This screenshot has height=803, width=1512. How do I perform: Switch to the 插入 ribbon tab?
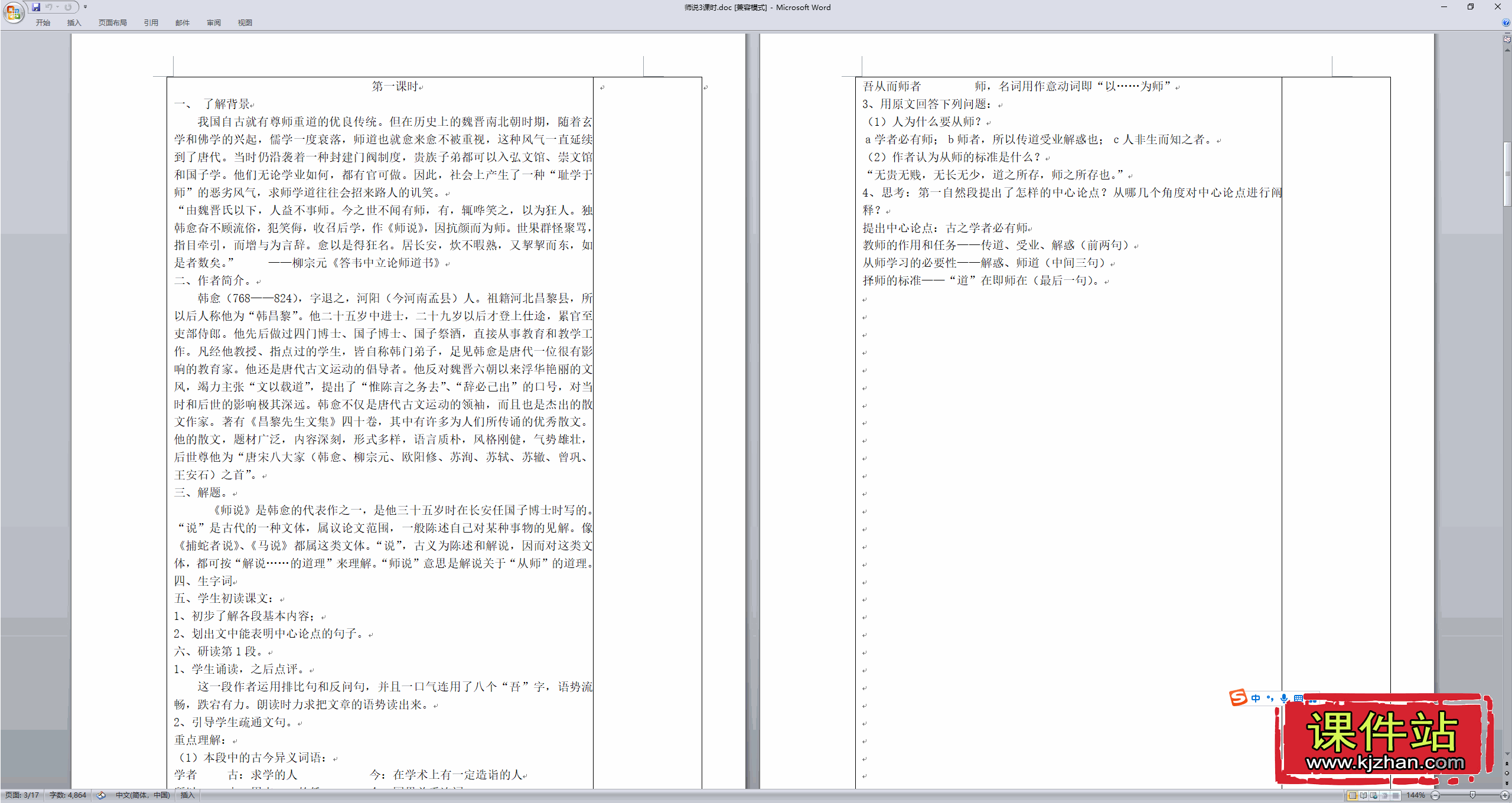click(74, 22)
